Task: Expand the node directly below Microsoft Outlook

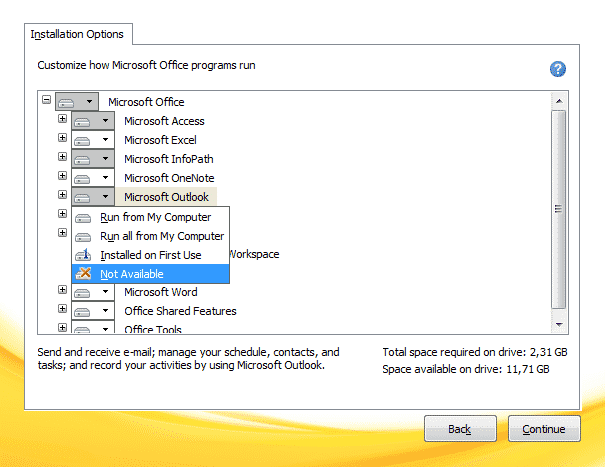Action: 63,213
